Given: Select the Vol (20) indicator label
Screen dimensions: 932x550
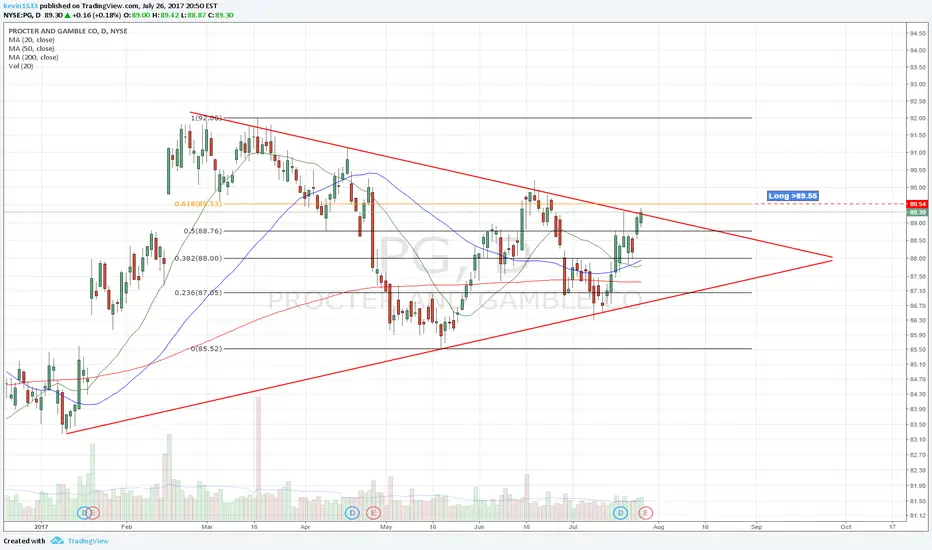Looking at the screenshot, I should (x=21, y=66).
